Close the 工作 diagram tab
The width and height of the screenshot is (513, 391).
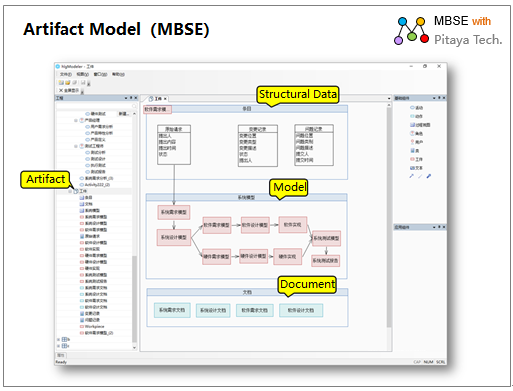coord(165,99)
